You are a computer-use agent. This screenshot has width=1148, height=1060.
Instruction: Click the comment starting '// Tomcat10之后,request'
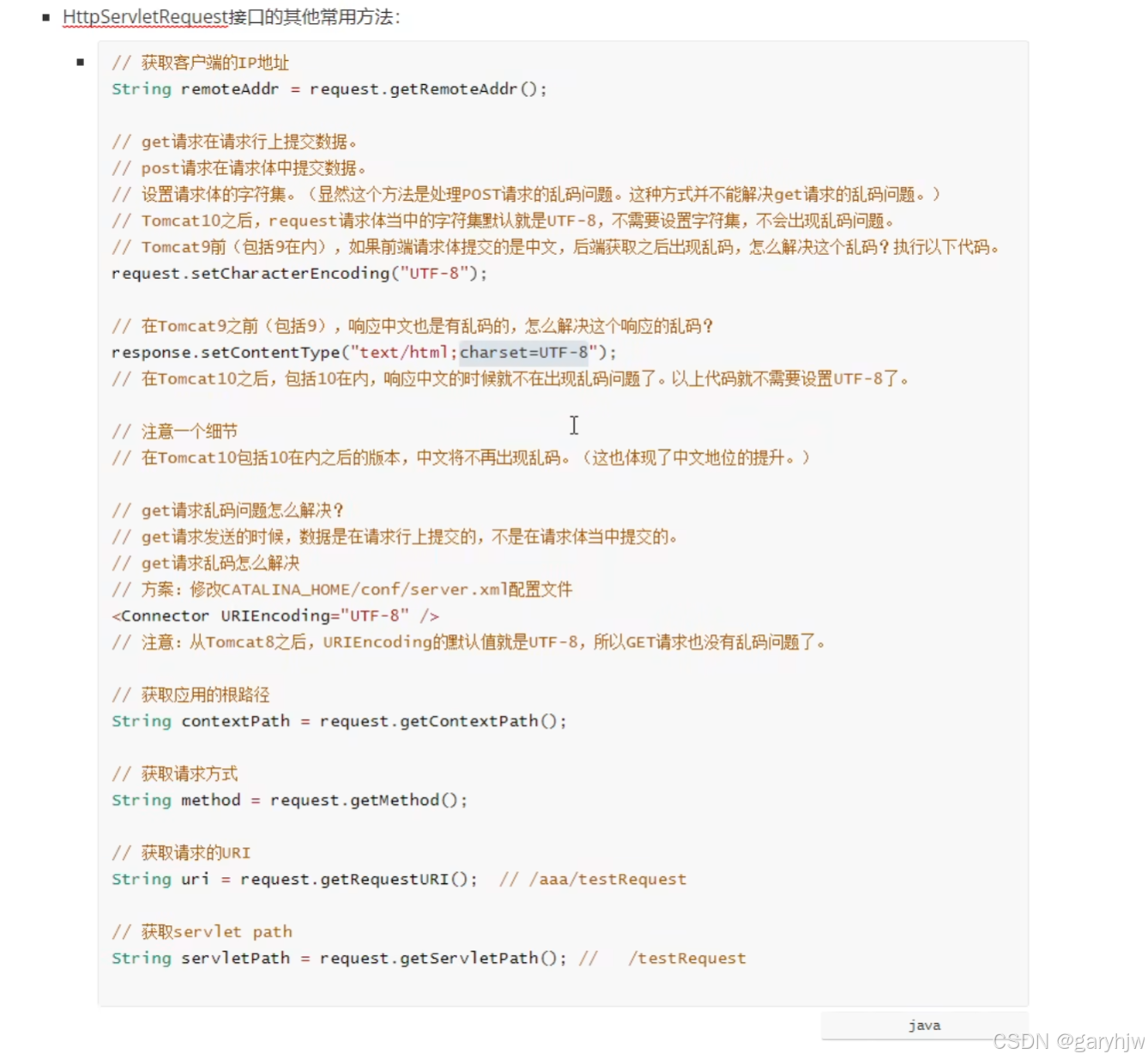point(505,221)
